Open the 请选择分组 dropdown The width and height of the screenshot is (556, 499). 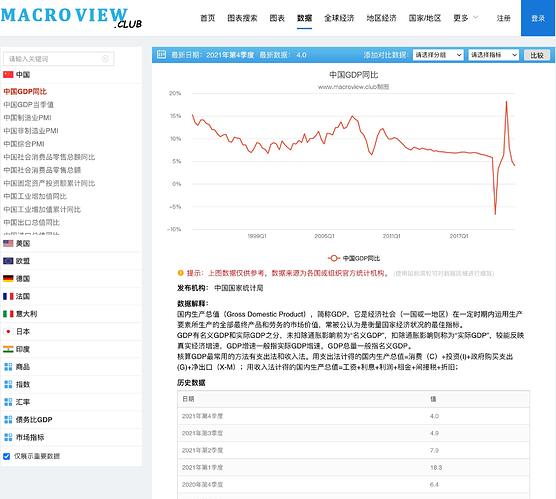438,55
